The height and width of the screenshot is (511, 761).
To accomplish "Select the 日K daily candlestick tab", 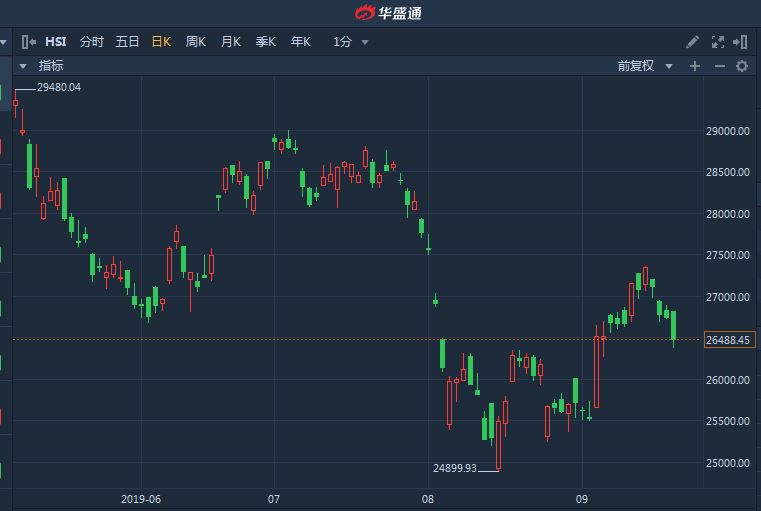I will 161,42.
